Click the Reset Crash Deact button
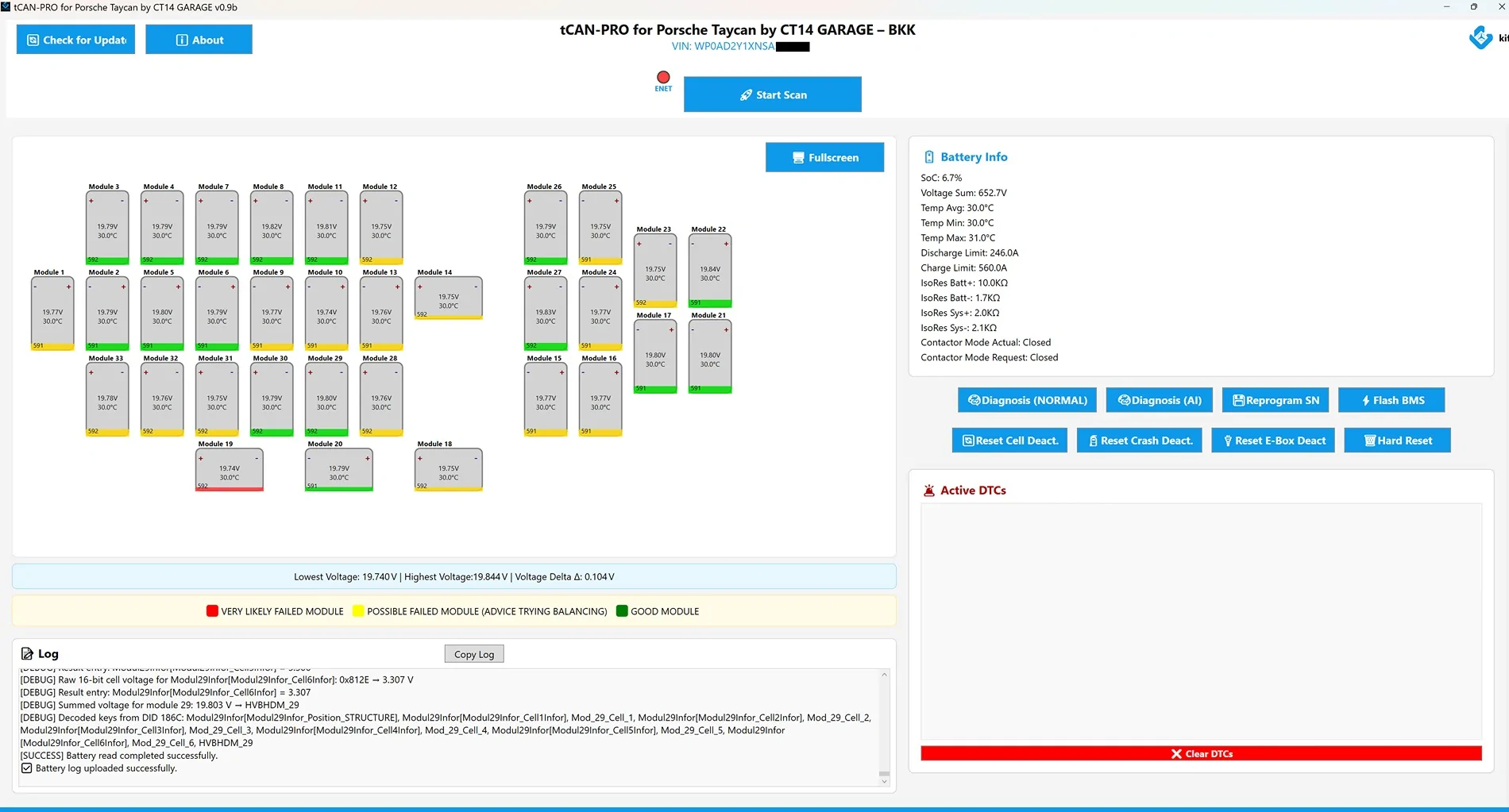This screenshot has width=1509, height=812. [x=1139, y=440]
